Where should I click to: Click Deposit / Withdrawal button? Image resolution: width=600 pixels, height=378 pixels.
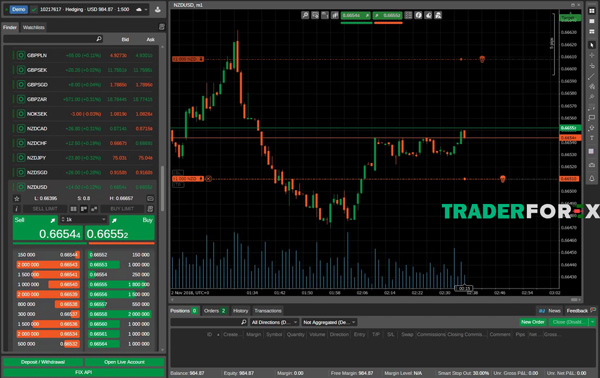pyautogui.click(x=43, y=362)
